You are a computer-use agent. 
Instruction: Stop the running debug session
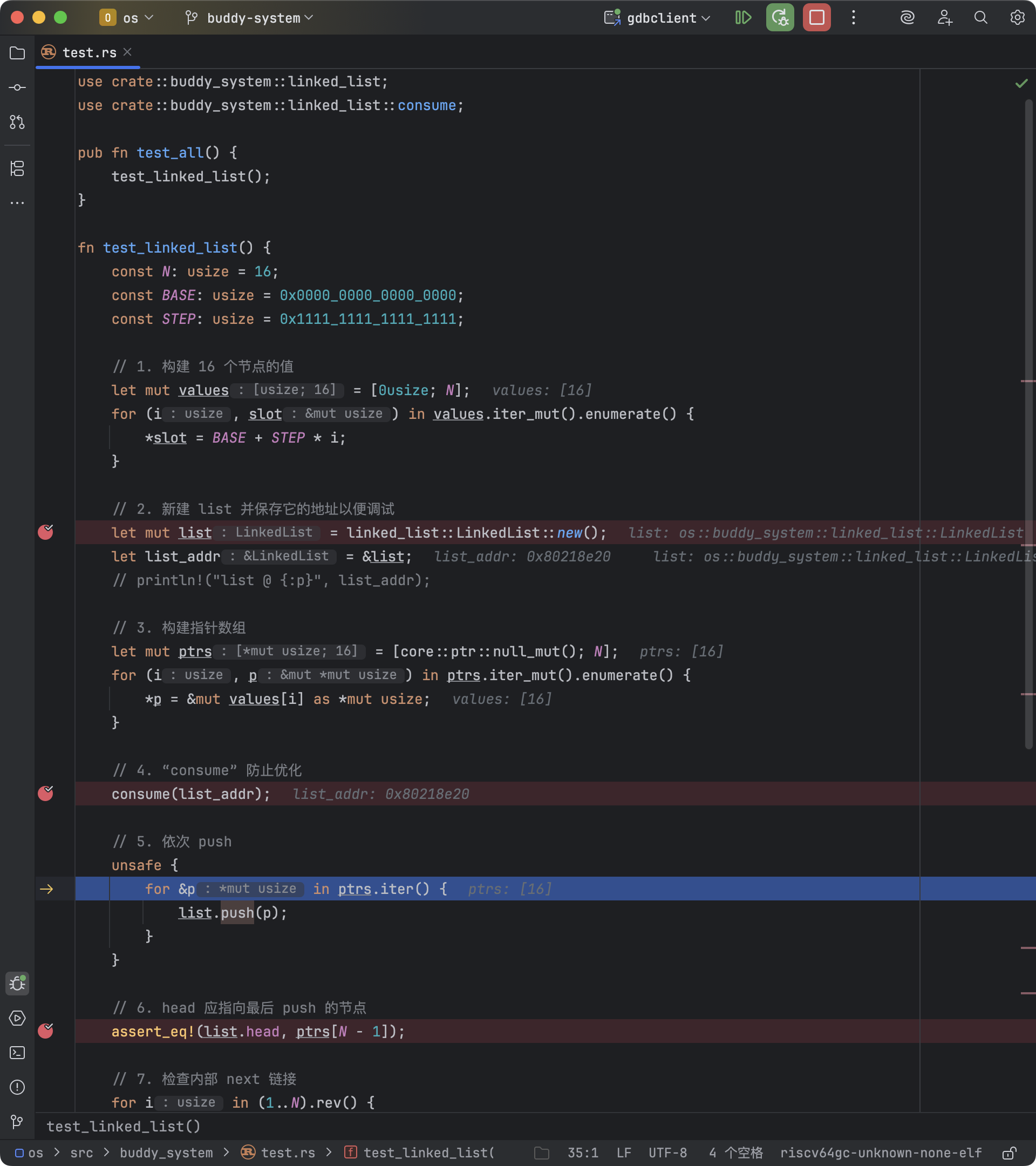tap(816, 18)
